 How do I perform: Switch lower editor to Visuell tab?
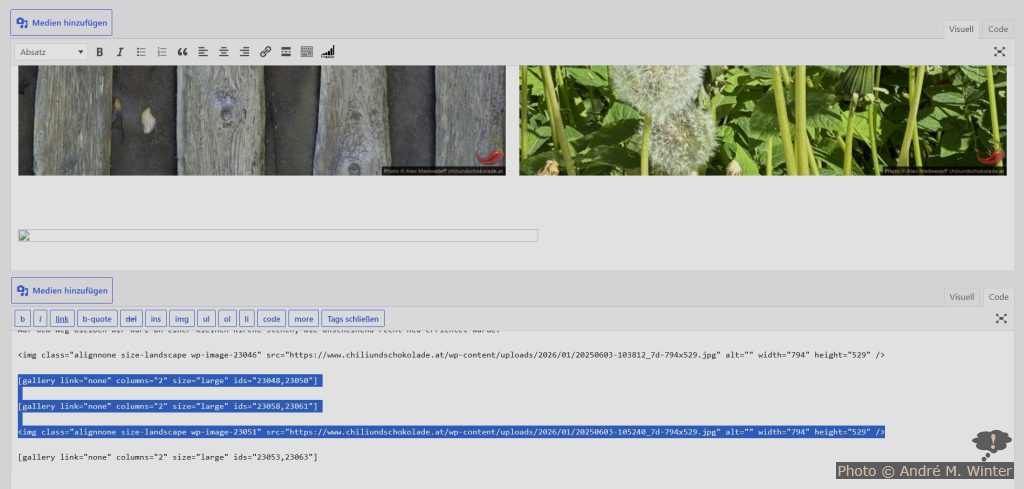coord(961,297)
